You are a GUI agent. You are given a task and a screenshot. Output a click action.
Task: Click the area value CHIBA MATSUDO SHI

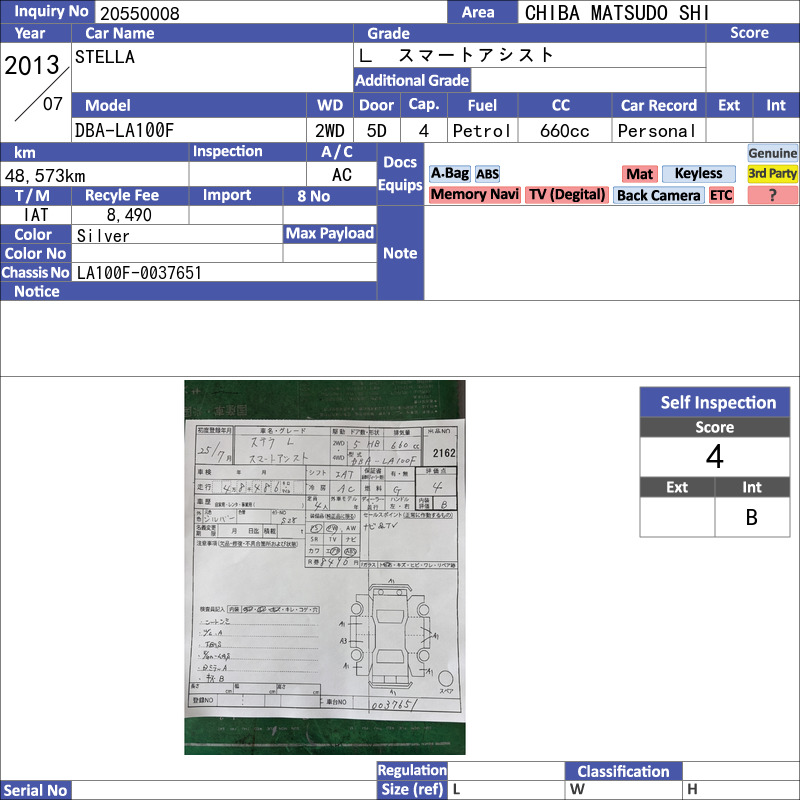tap(617, 13)
